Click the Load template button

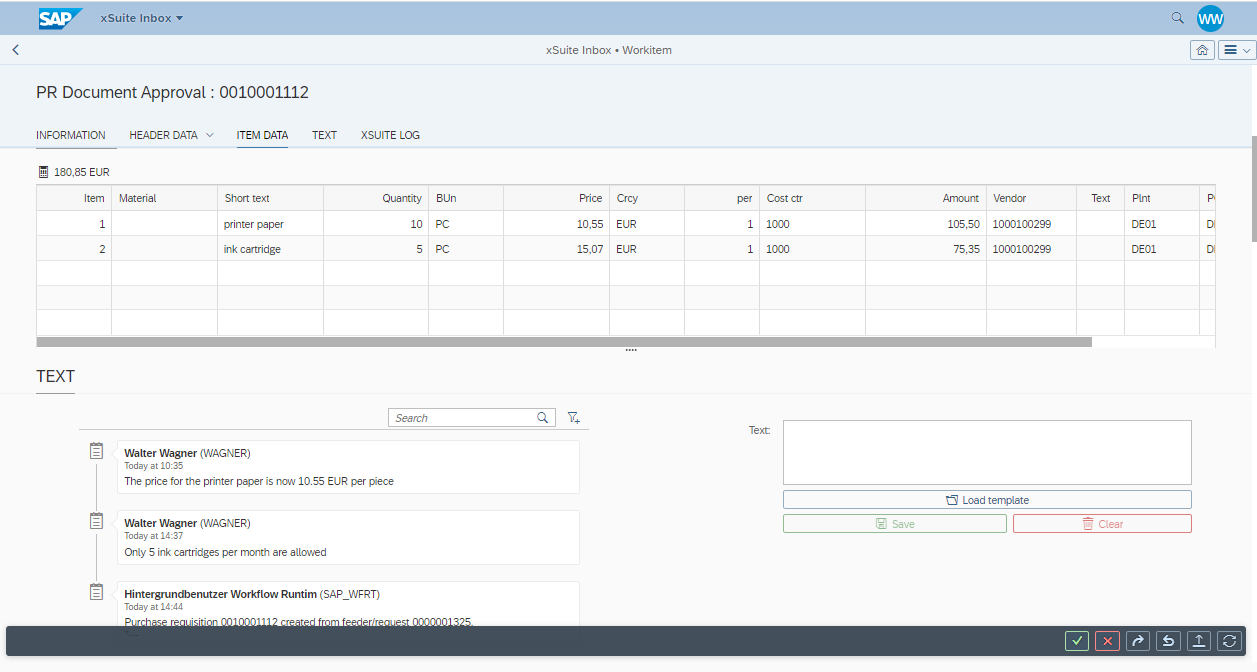coord(987,499)
